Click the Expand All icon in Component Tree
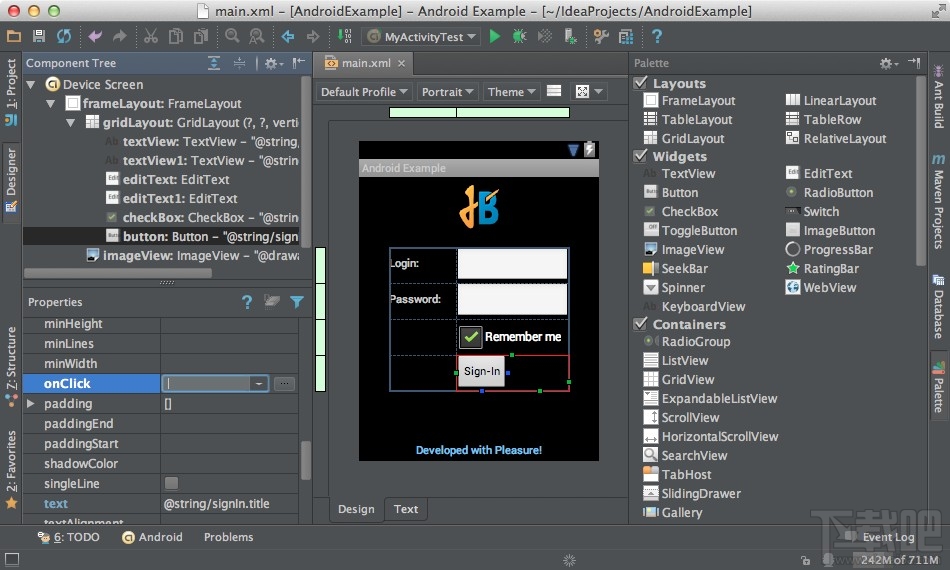950x570 pixels. [214, 63]
